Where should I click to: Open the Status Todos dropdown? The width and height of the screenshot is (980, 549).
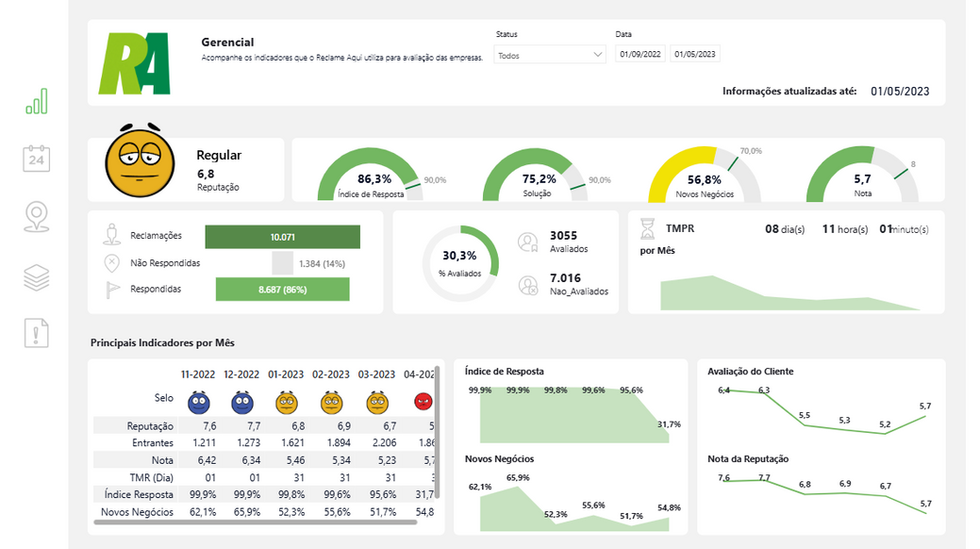click(x=549, y=55)
